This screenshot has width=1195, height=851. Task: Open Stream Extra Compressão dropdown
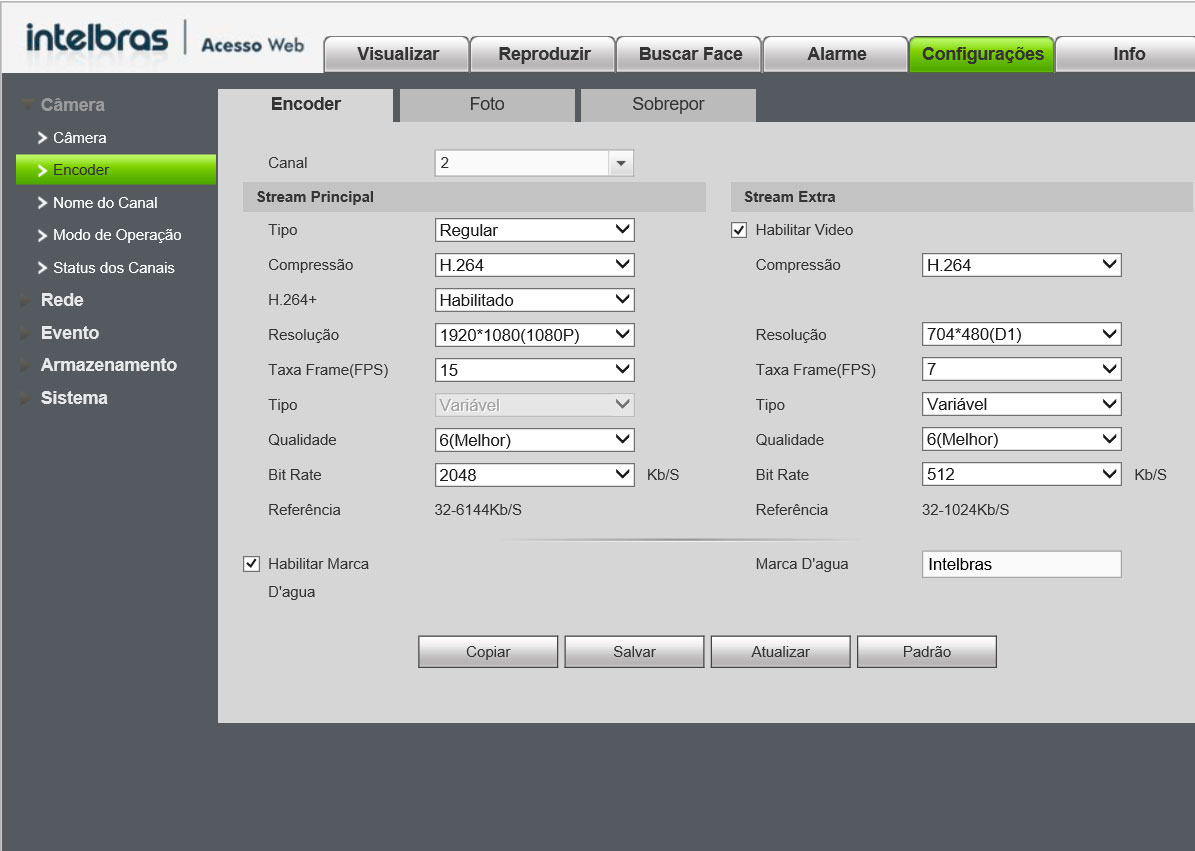[1021, 265]
